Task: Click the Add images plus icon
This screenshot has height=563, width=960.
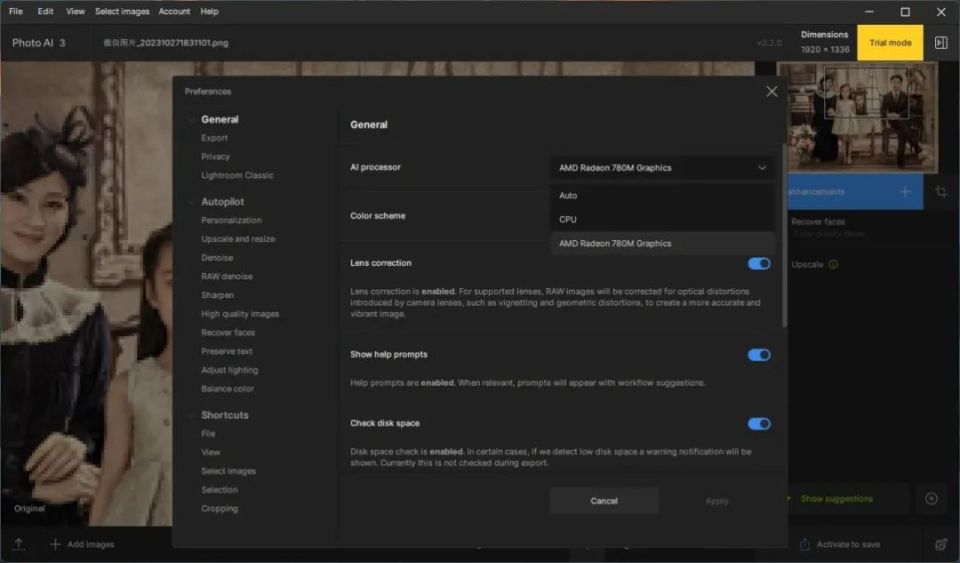Action: tap(55, 544)
